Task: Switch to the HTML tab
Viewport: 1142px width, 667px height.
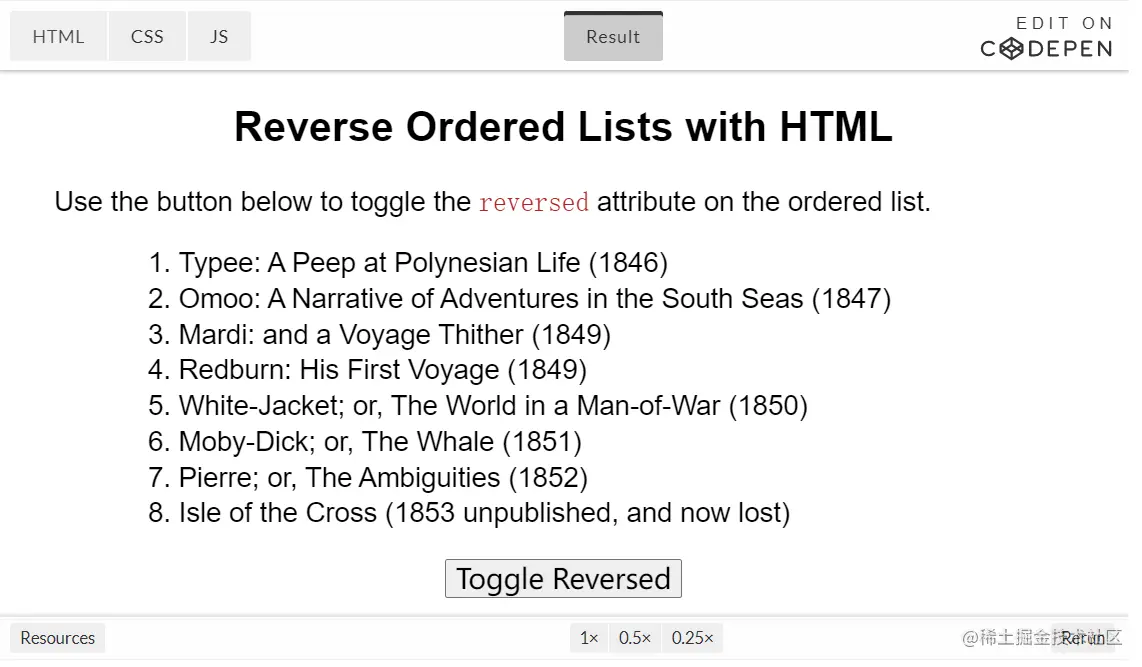Action: coord(58,37)
